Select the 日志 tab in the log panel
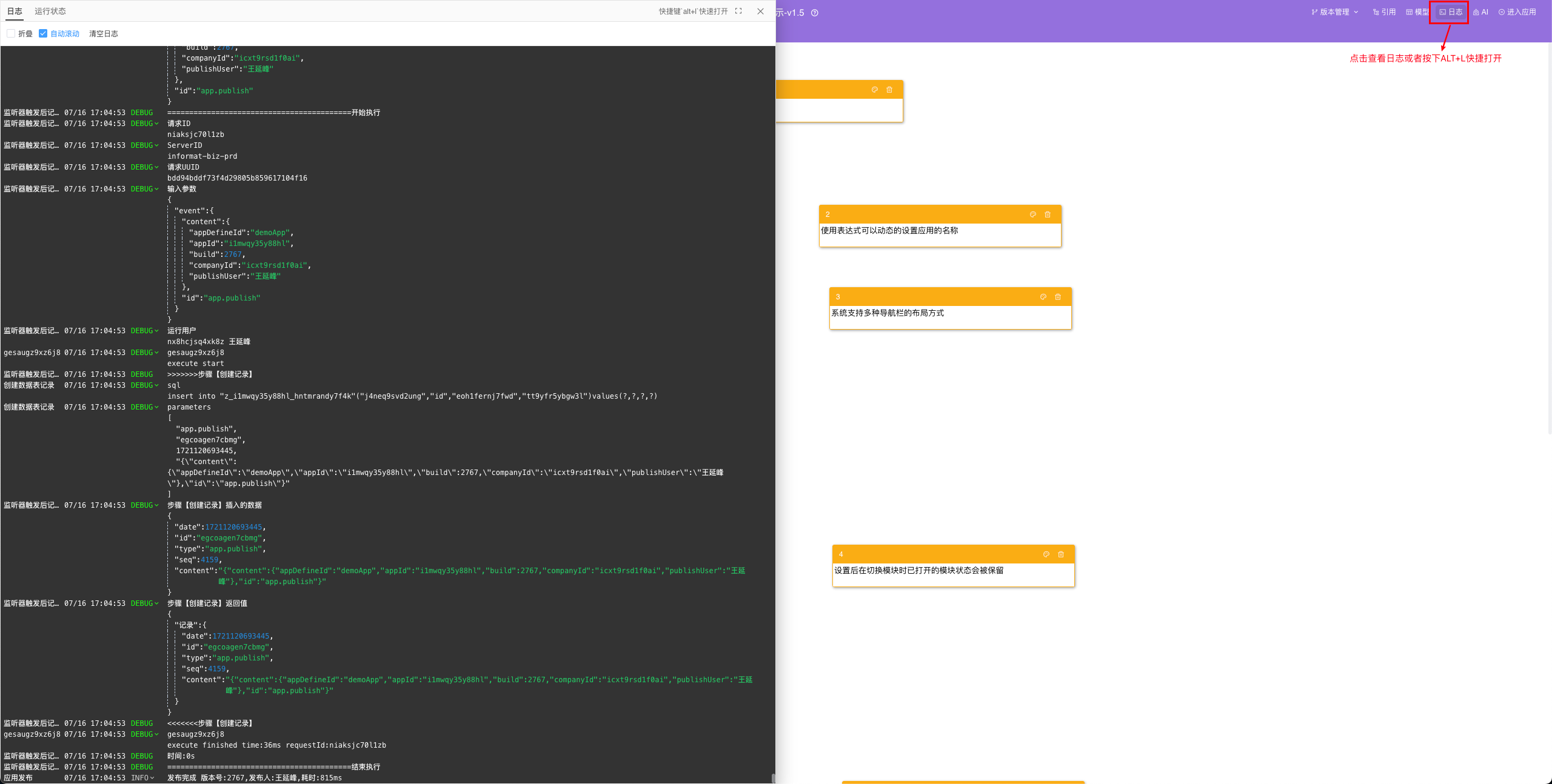Screen dimensions: 1552x784 (x=15, y=11)
